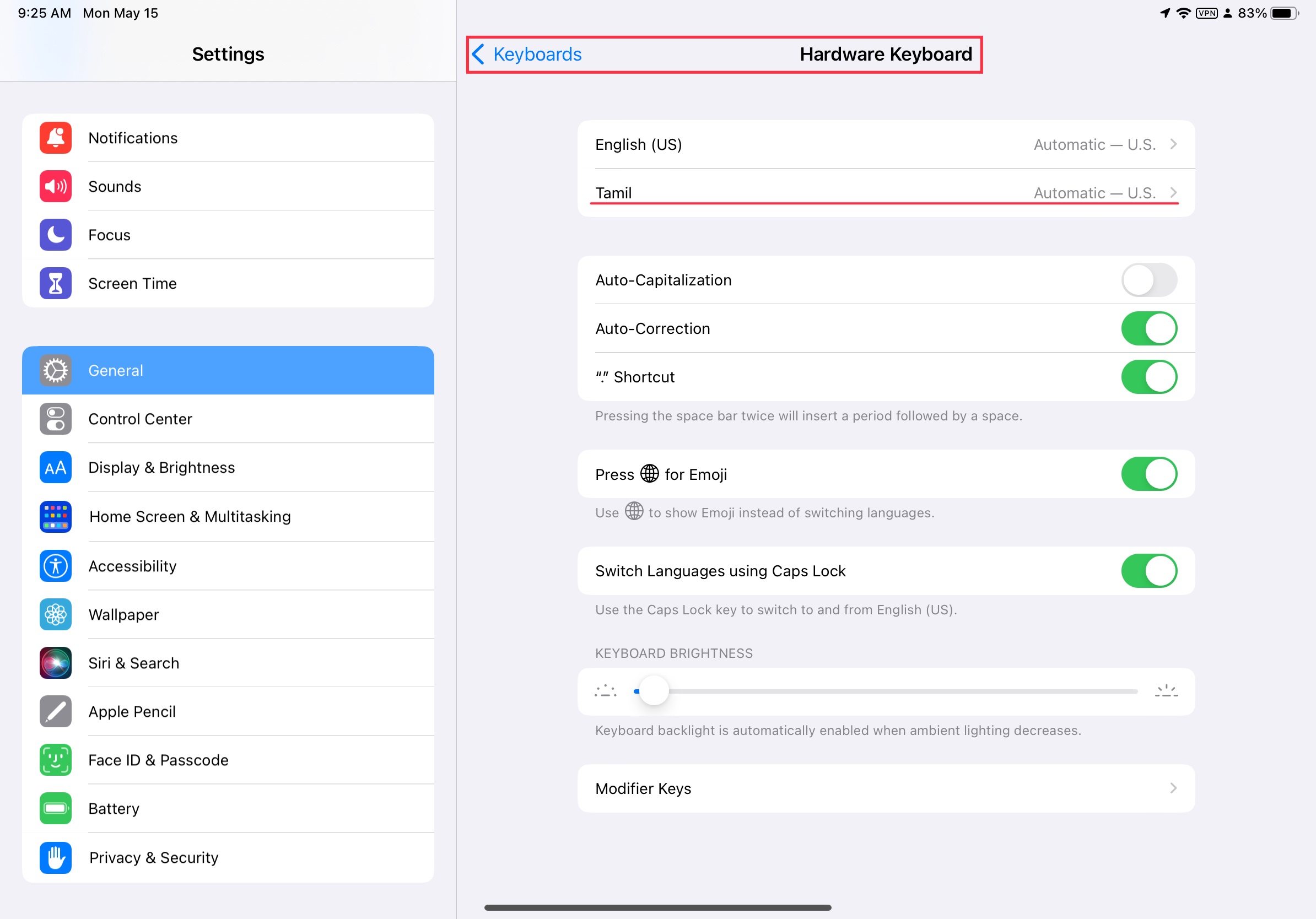Click the keyboard brightness slider knob
The image size is (1316, 919).
(x=654, y=691)
